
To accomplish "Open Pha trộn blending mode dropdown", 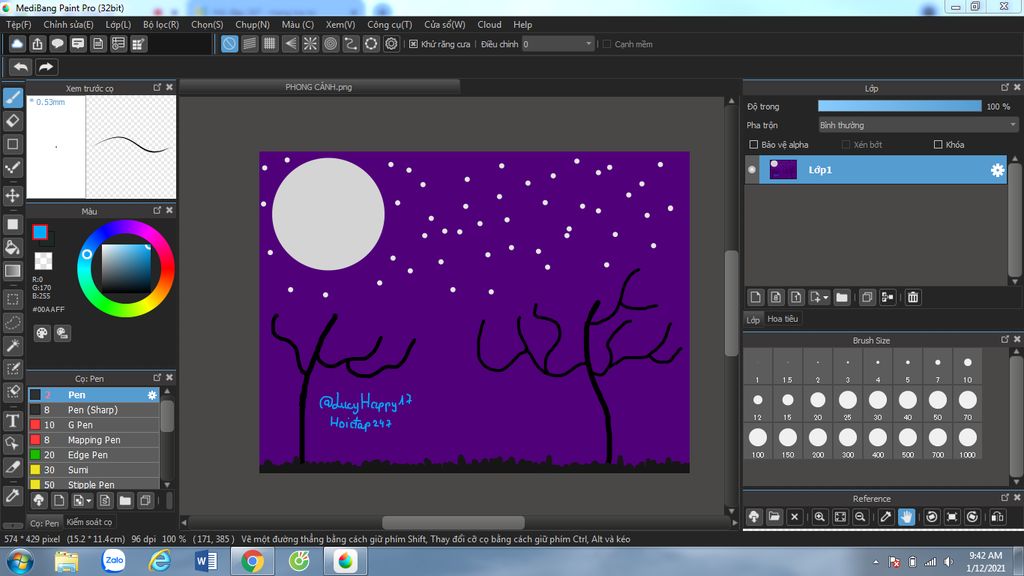I will pyautogui.click(x=918, y=125).
